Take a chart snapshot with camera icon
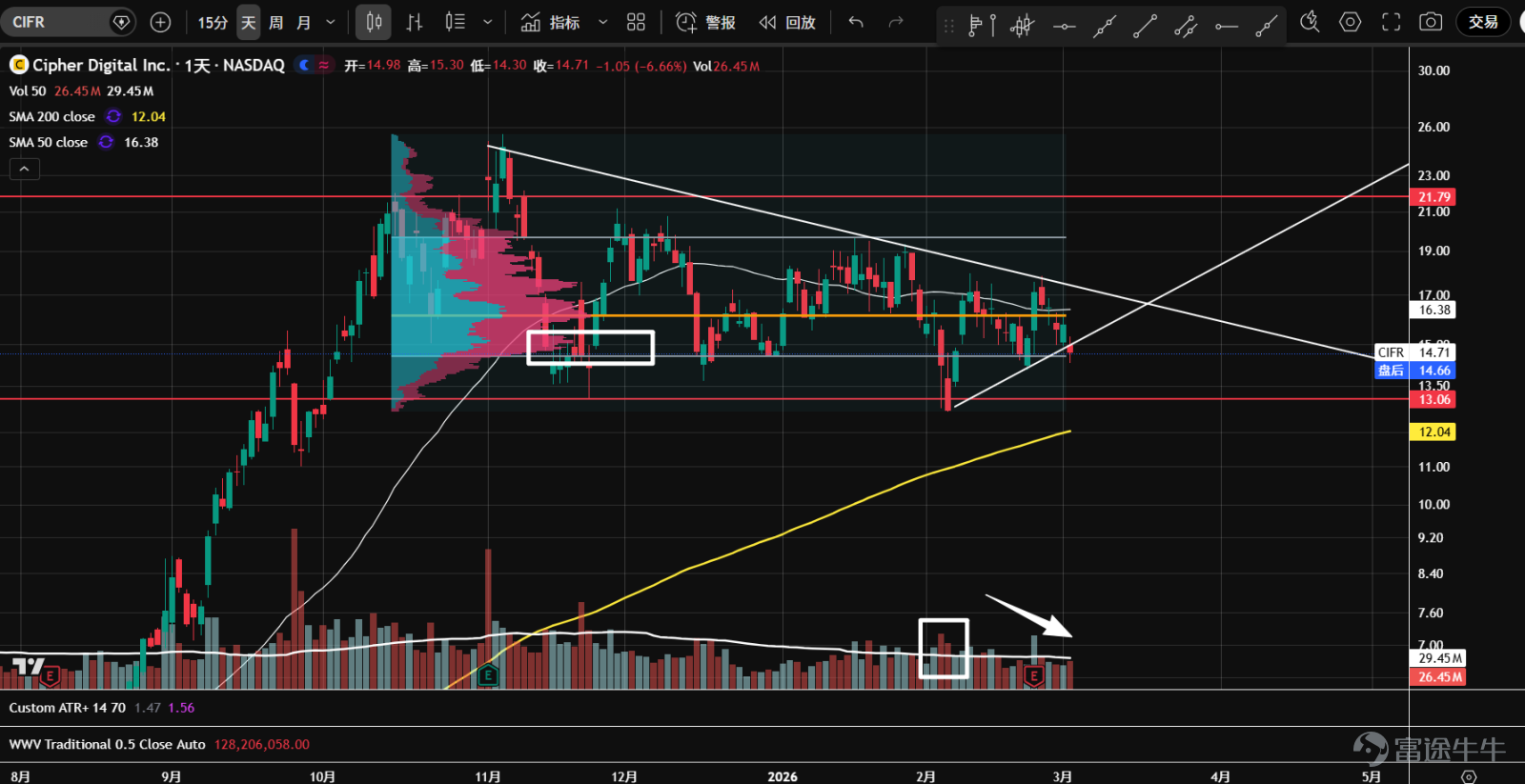 pos(1431,22)
